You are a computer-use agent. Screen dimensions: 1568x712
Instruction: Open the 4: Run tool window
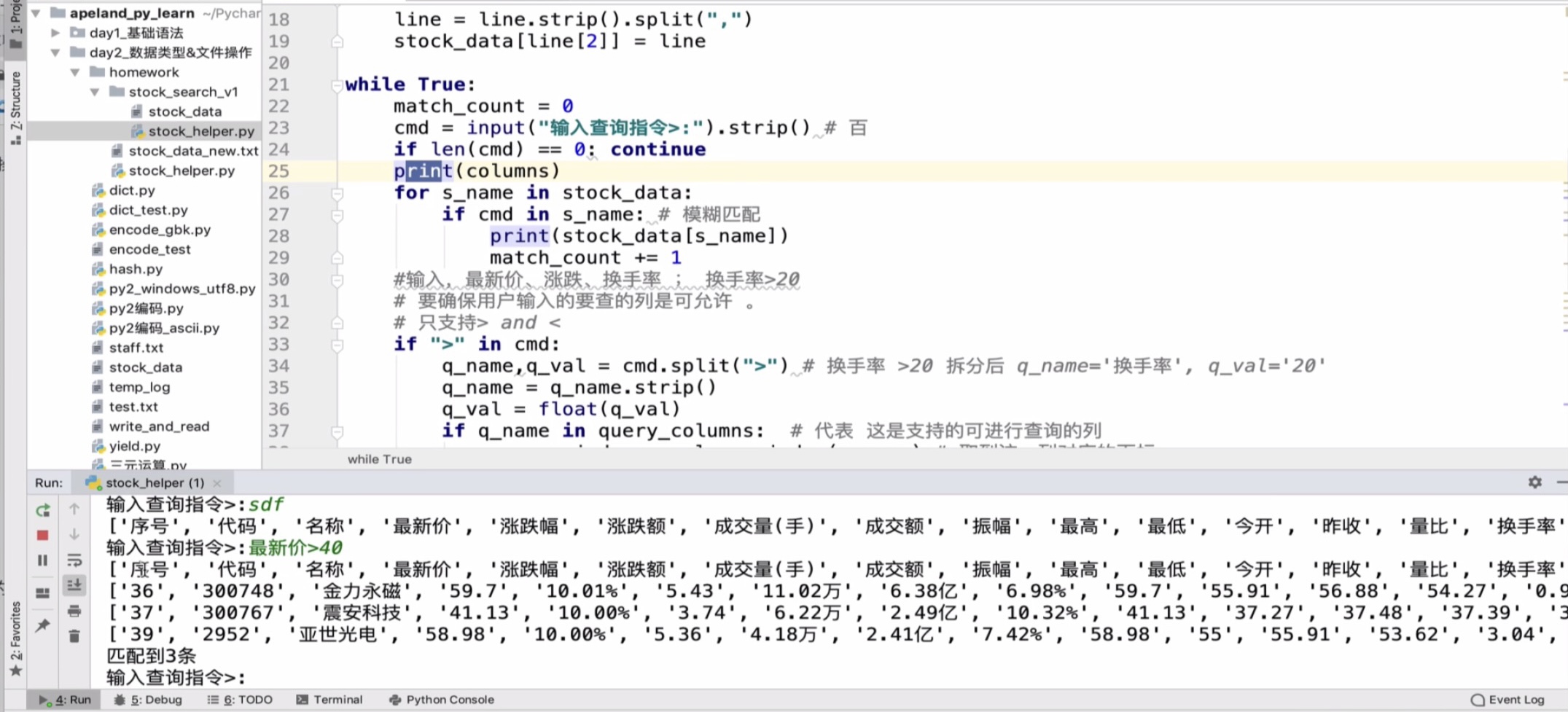coord(66,700)
